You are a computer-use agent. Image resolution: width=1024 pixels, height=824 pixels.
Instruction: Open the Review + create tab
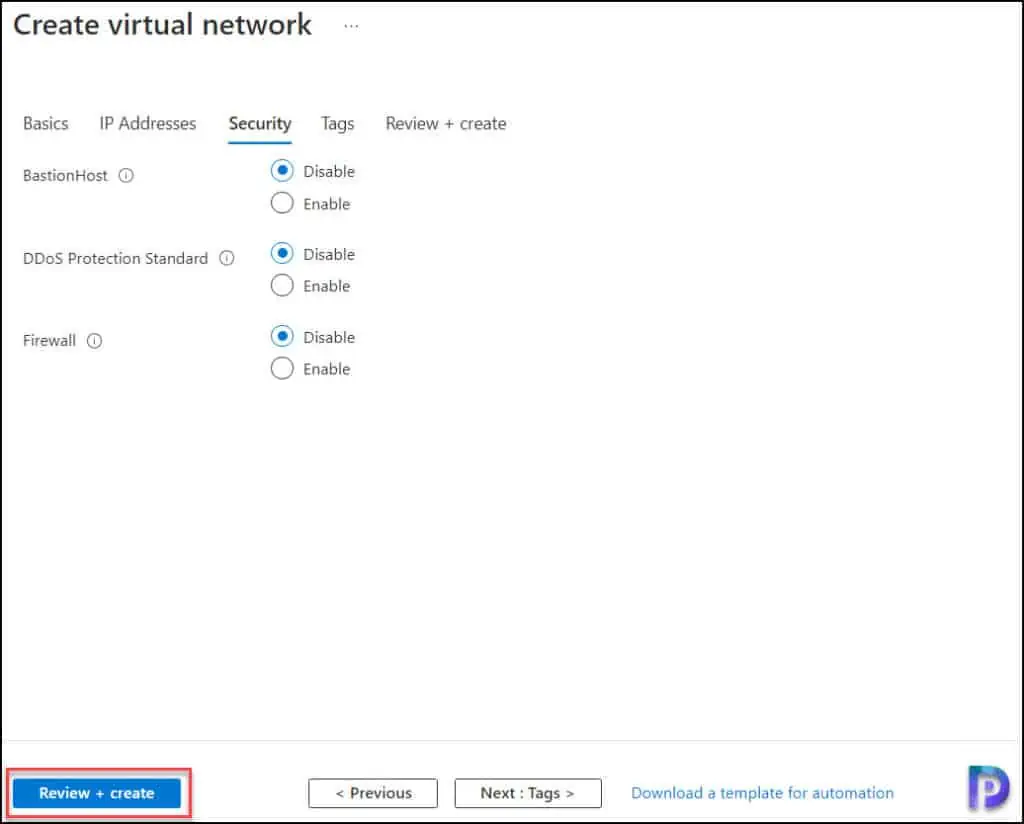446,123
